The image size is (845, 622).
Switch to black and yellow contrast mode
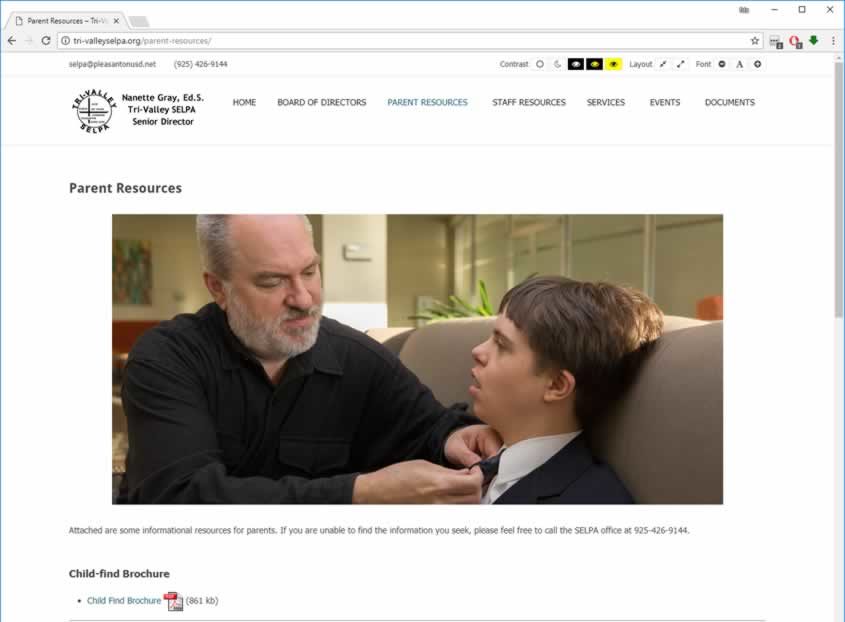coord(594,64)
